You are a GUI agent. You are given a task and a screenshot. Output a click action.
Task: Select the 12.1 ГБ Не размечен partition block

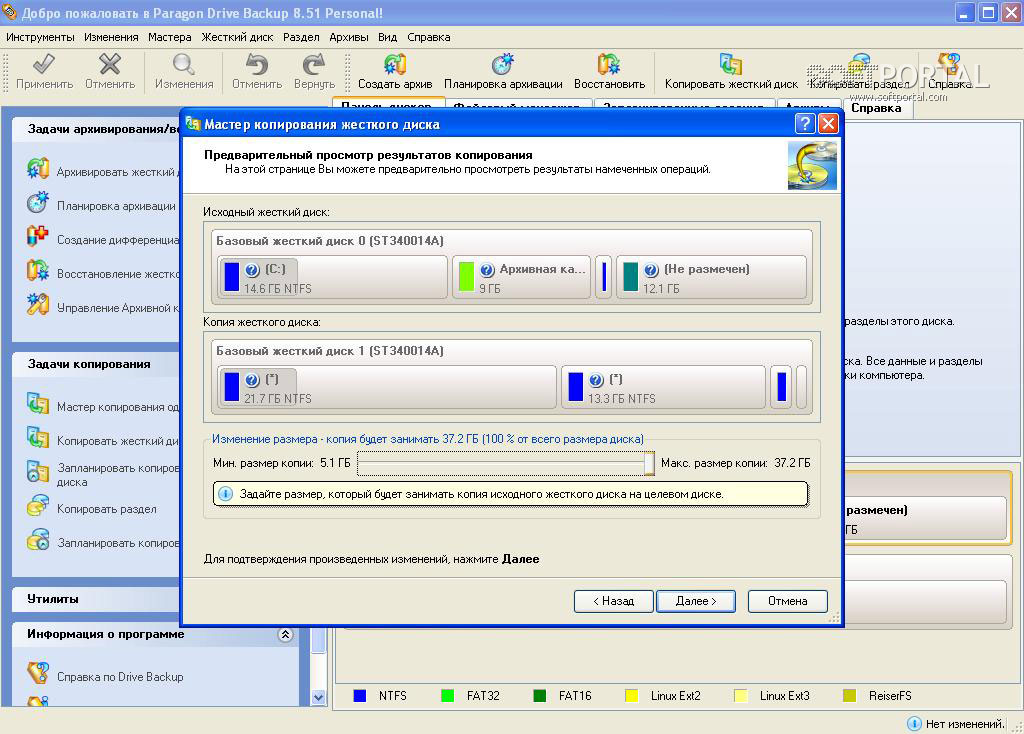[x=711, y=277]
